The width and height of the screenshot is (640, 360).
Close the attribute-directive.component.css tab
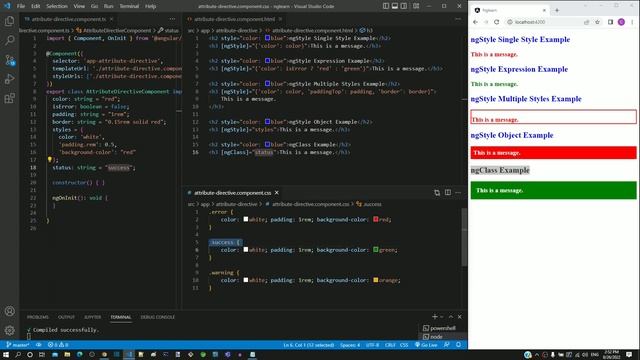pyautogui.click(x=277, y=193)
